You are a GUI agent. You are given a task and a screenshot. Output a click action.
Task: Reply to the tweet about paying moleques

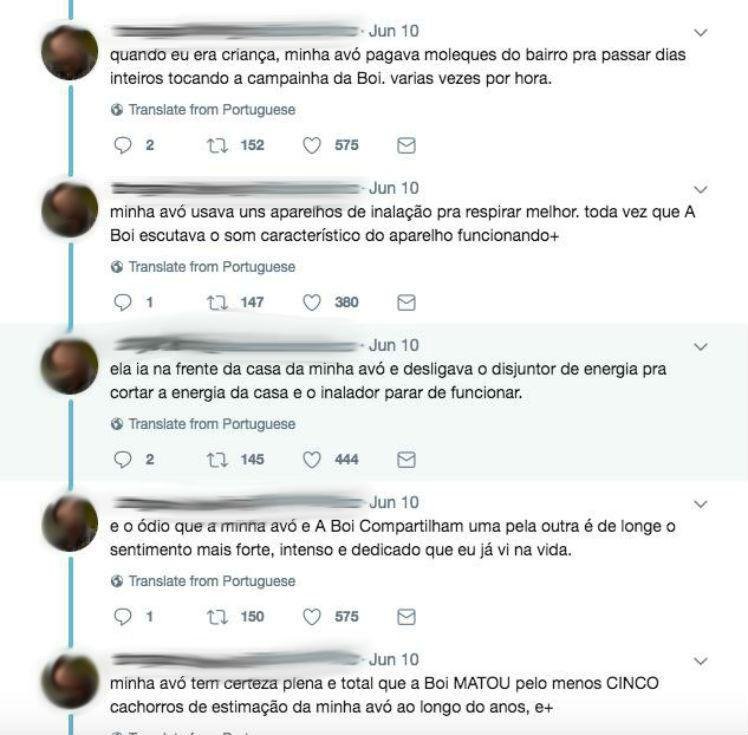coord(123,145)
